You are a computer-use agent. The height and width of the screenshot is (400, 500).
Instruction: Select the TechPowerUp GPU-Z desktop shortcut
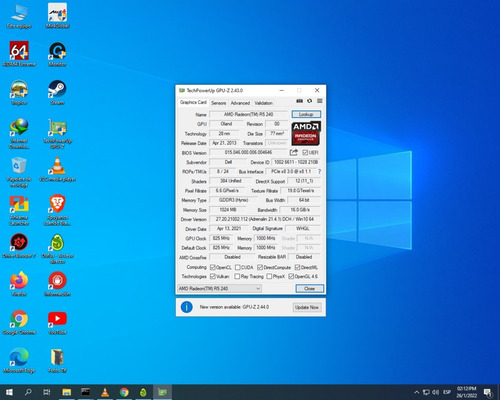pyautogui.click(x=57, y=133)
